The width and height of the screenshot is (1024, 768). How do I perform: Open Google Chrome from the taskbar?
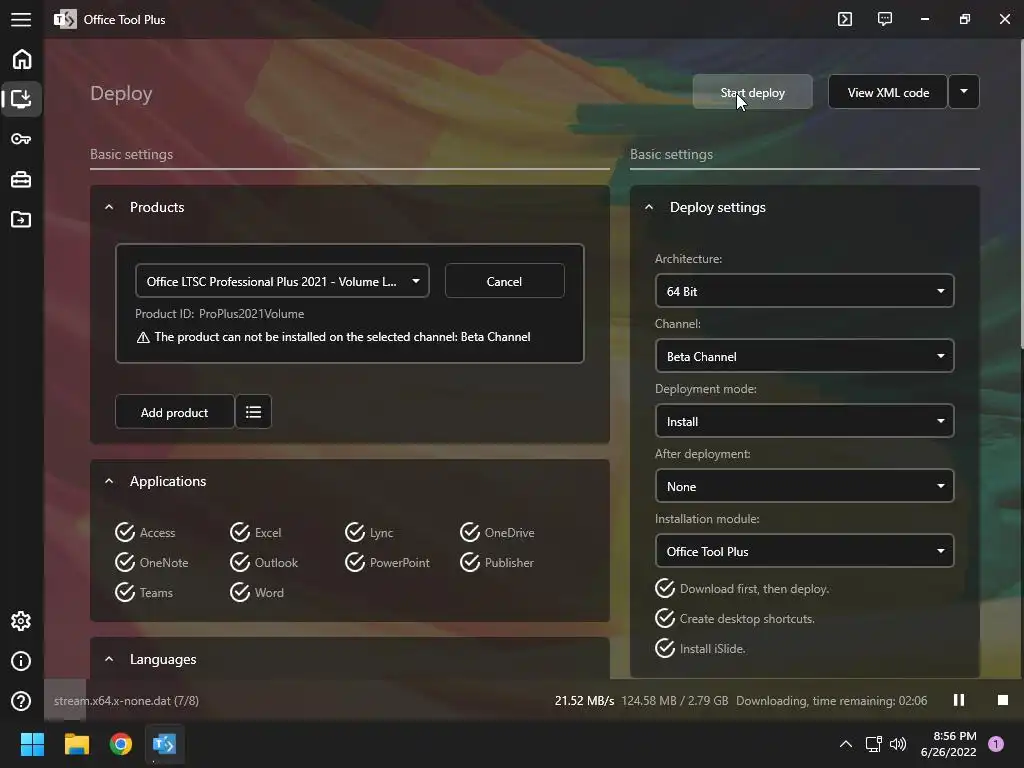coord(120,744)
